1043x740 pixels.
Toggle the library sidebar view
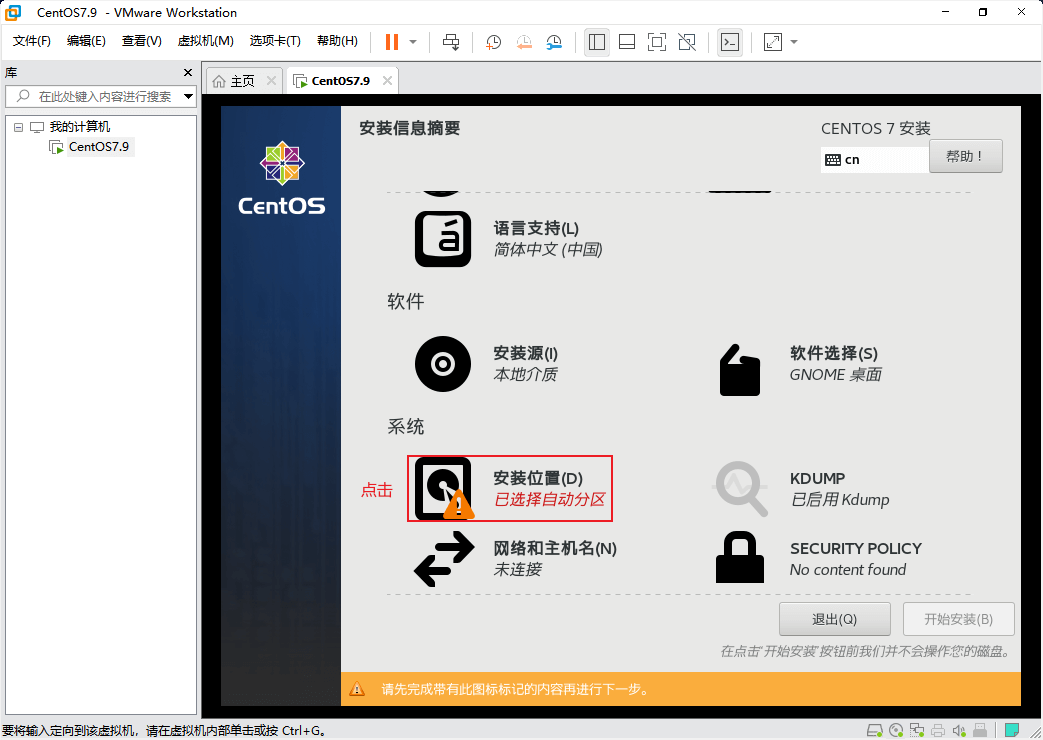[x=597, y=42]
